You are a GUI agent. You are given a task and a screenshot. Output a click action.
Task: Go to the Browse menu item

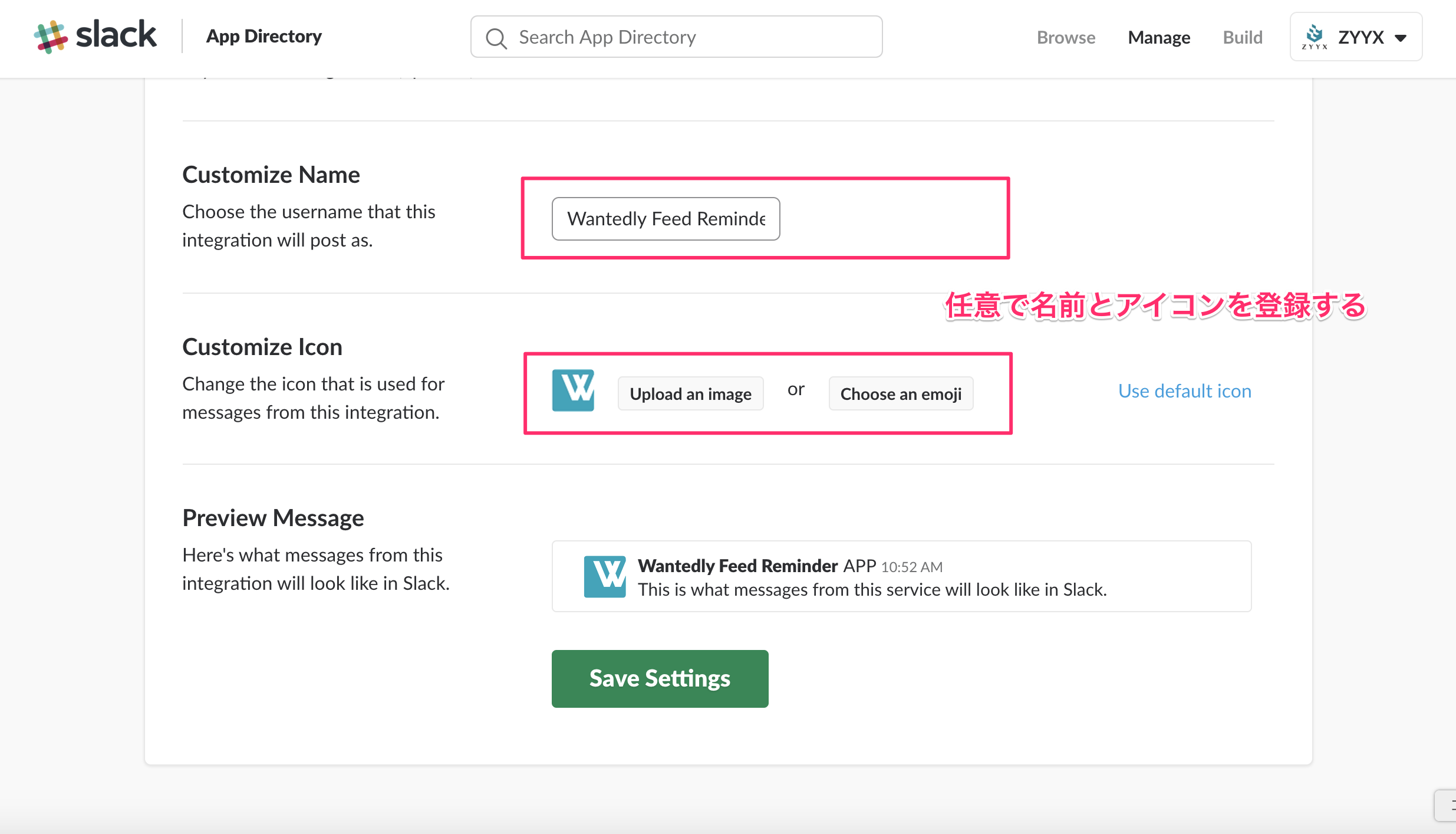[1066, 37]
